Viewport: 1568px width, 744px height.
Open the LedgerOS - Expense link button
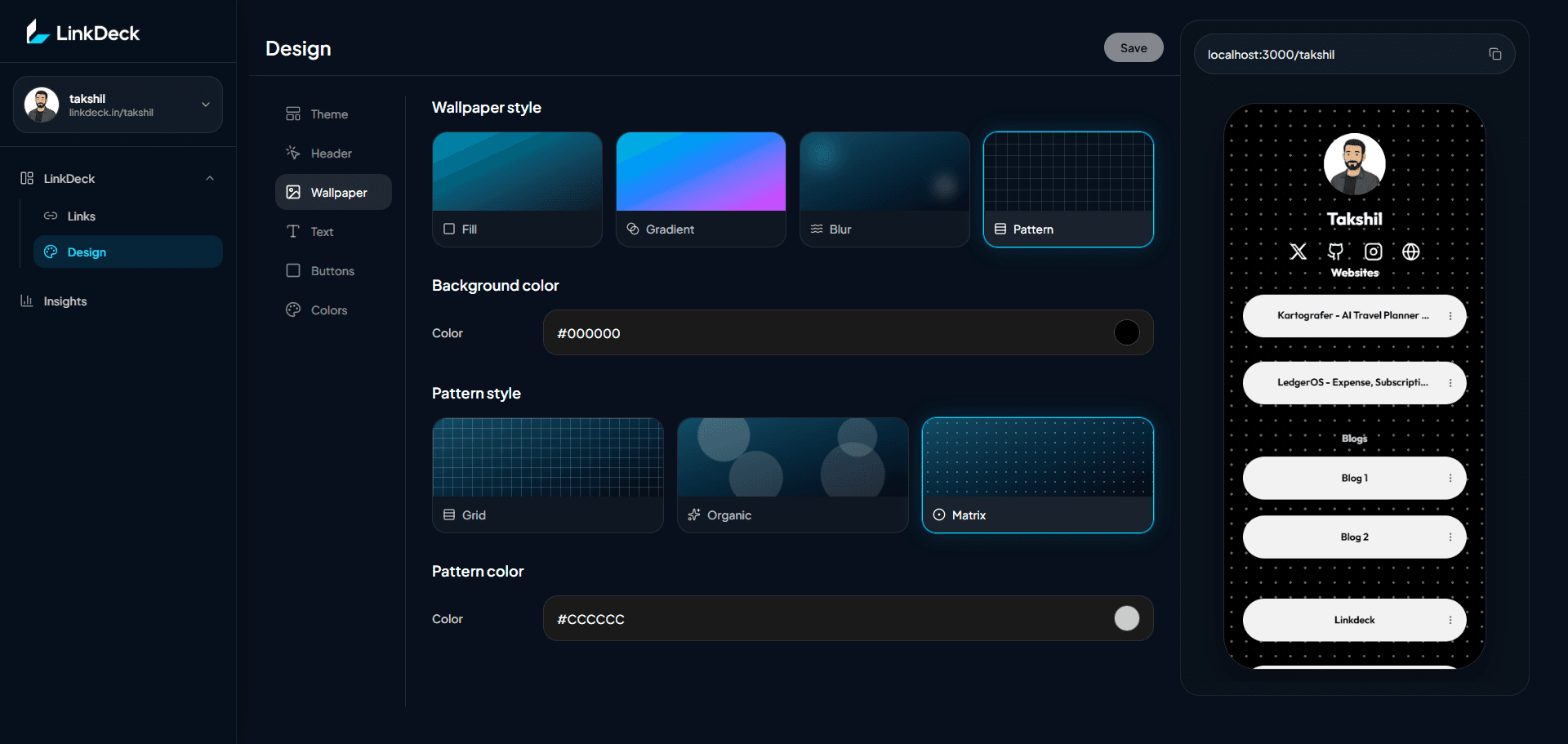coord(1354,383)
